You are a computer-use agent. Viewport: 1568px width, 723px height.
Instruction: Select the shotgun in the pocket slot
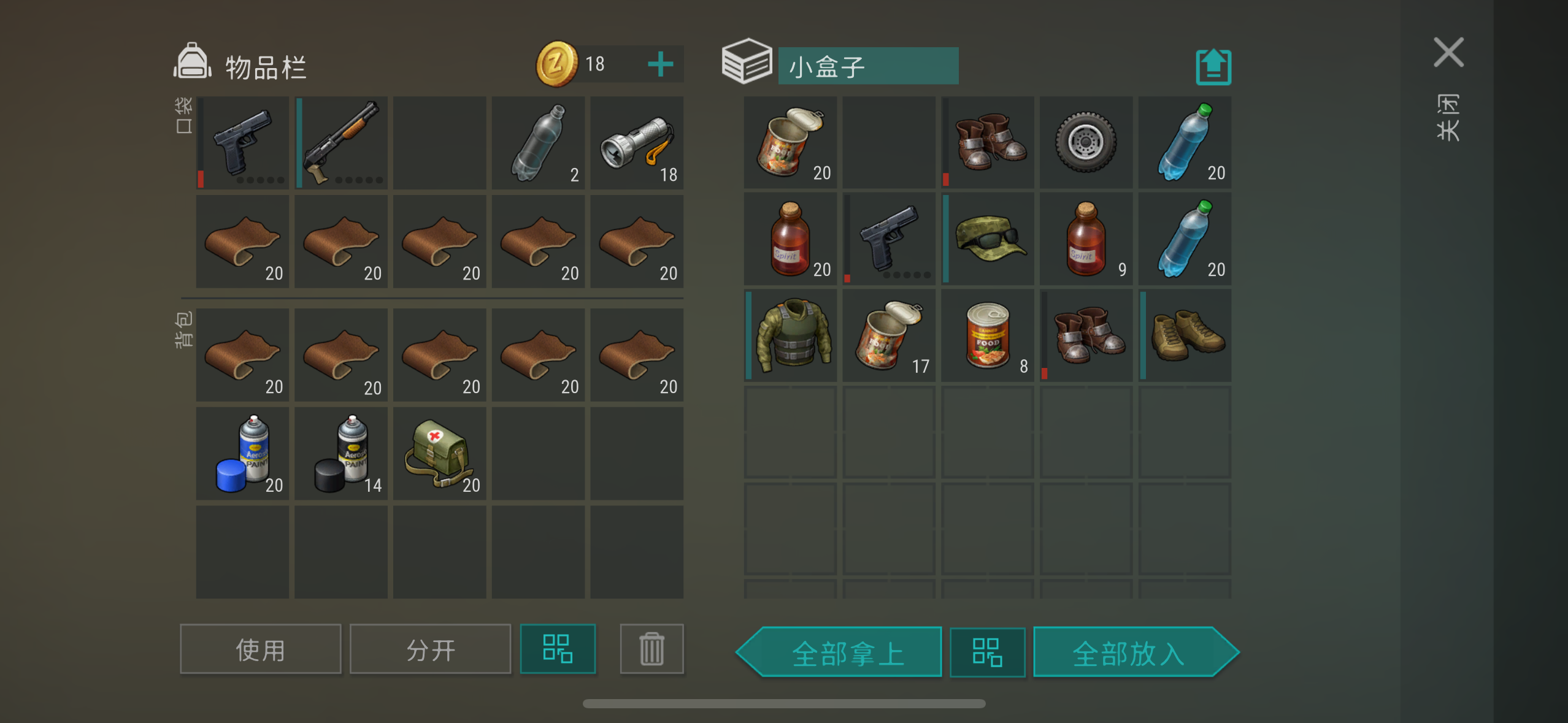click(341, 142)
